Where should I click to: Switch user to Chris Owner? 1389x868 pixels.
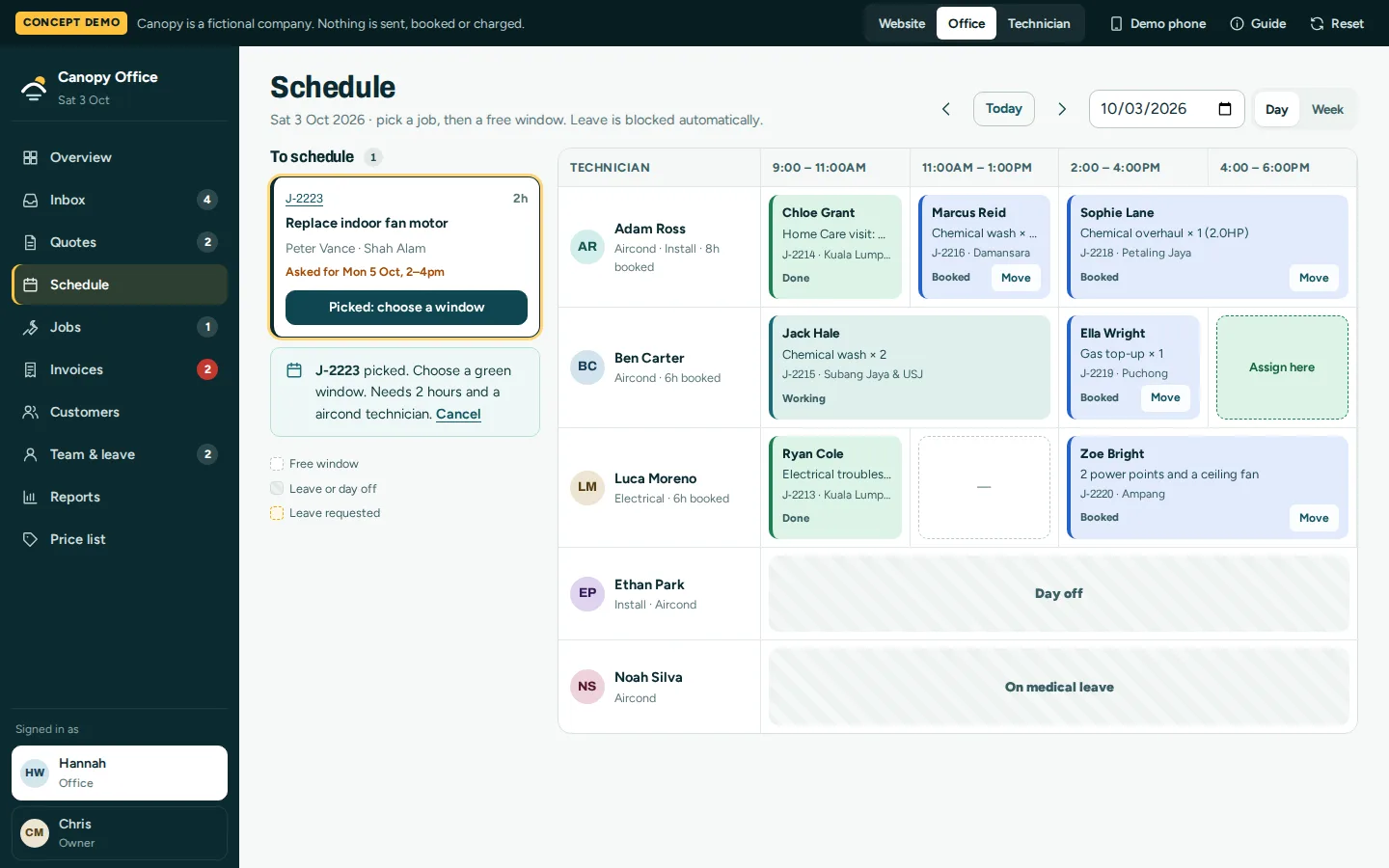point(120,833)
